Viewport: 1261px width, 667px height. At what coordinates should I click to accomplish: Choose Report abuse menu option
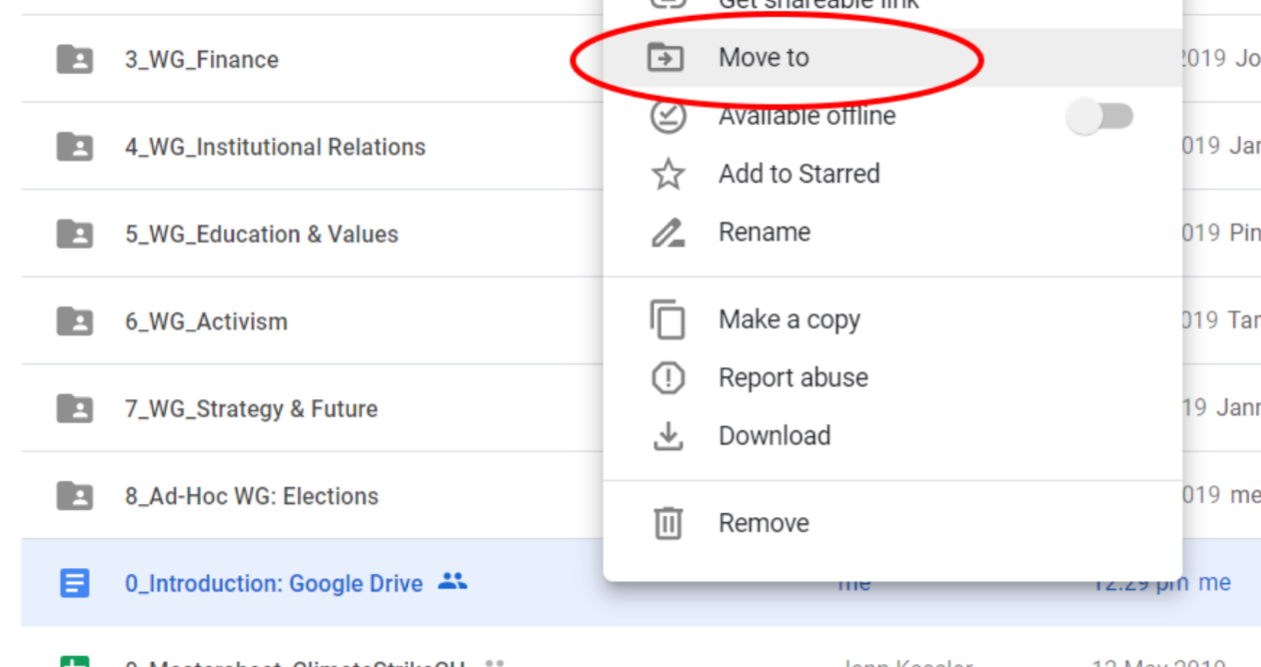793,378
